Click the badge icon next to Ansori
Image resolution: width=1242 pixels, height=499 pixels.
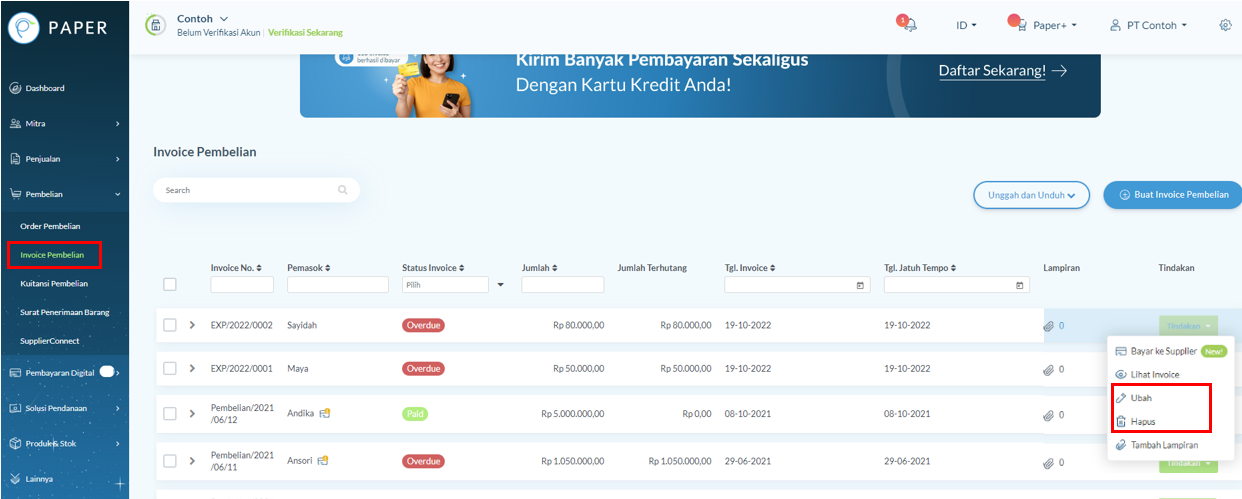click(323, 461)
